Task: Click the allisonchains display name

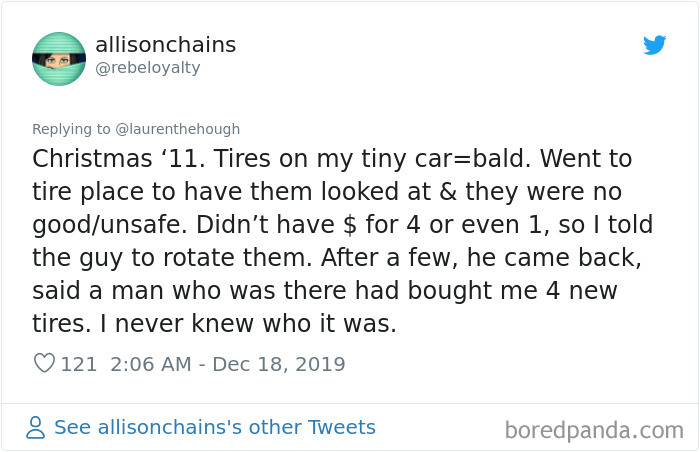Action: 165,45
